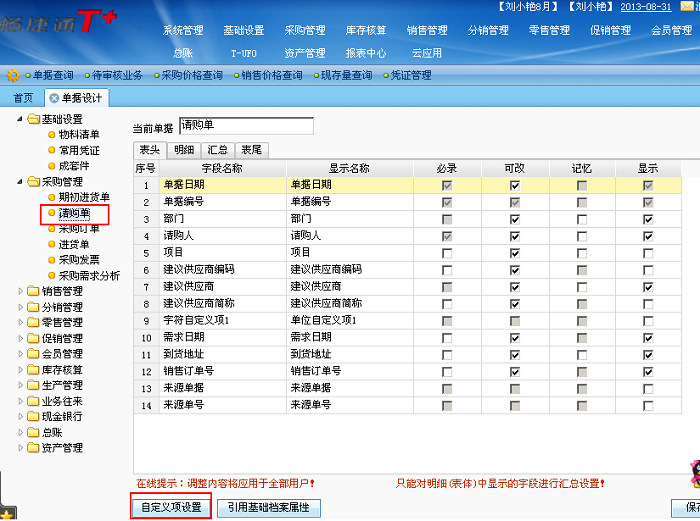Click the gear icon in the shortcut bar
The image size is (700, 521).
[x=12, y=75]
